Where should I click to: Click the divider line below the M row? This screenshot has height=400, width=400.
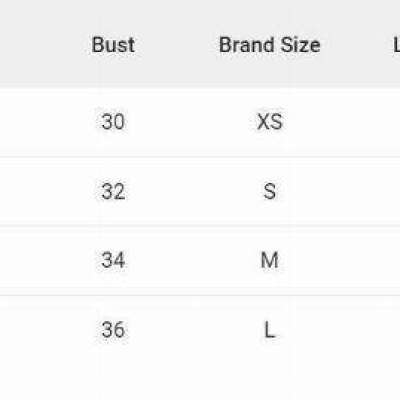coord(200,295)
